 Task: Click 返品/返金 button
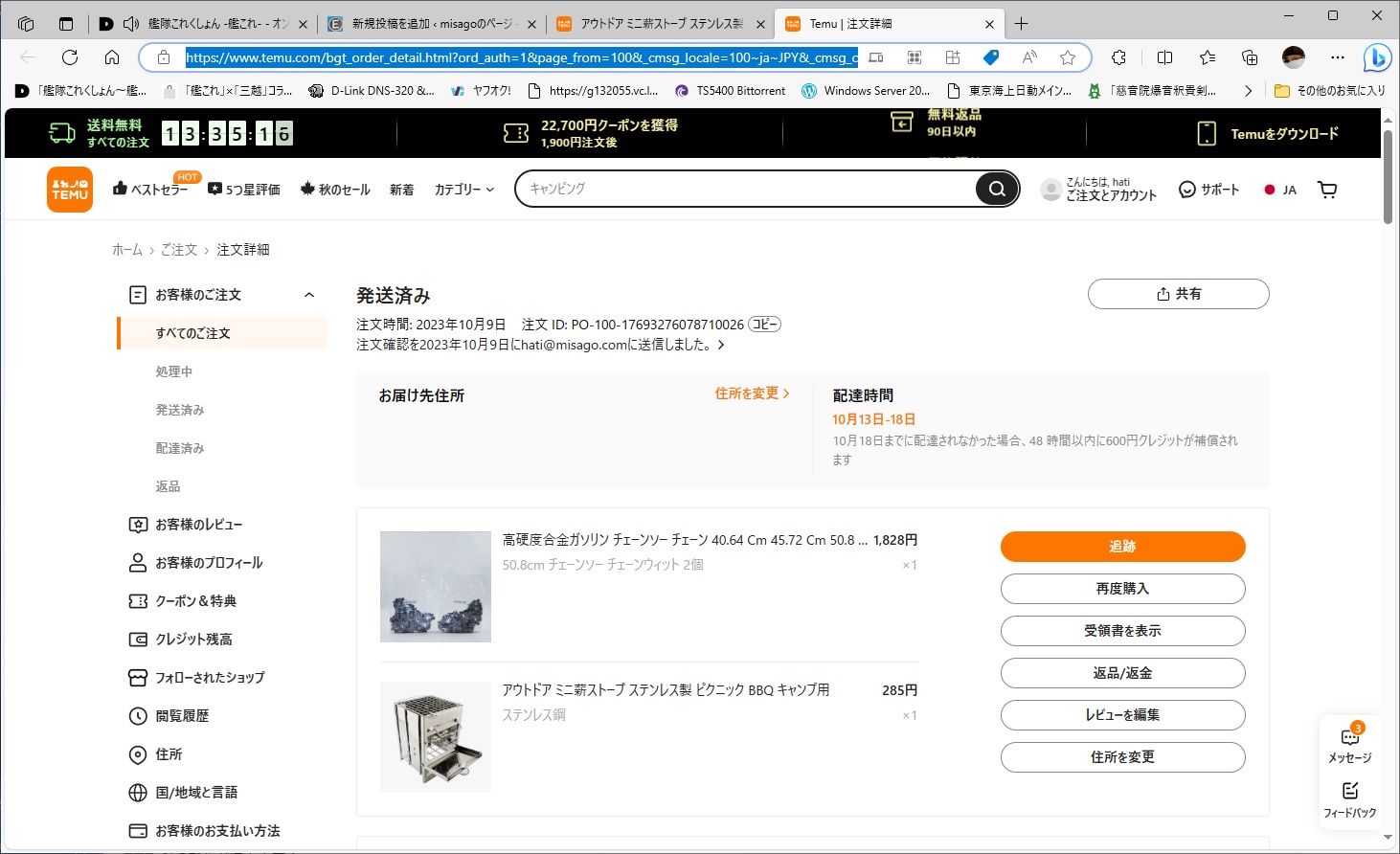[x=1122, y=673]
